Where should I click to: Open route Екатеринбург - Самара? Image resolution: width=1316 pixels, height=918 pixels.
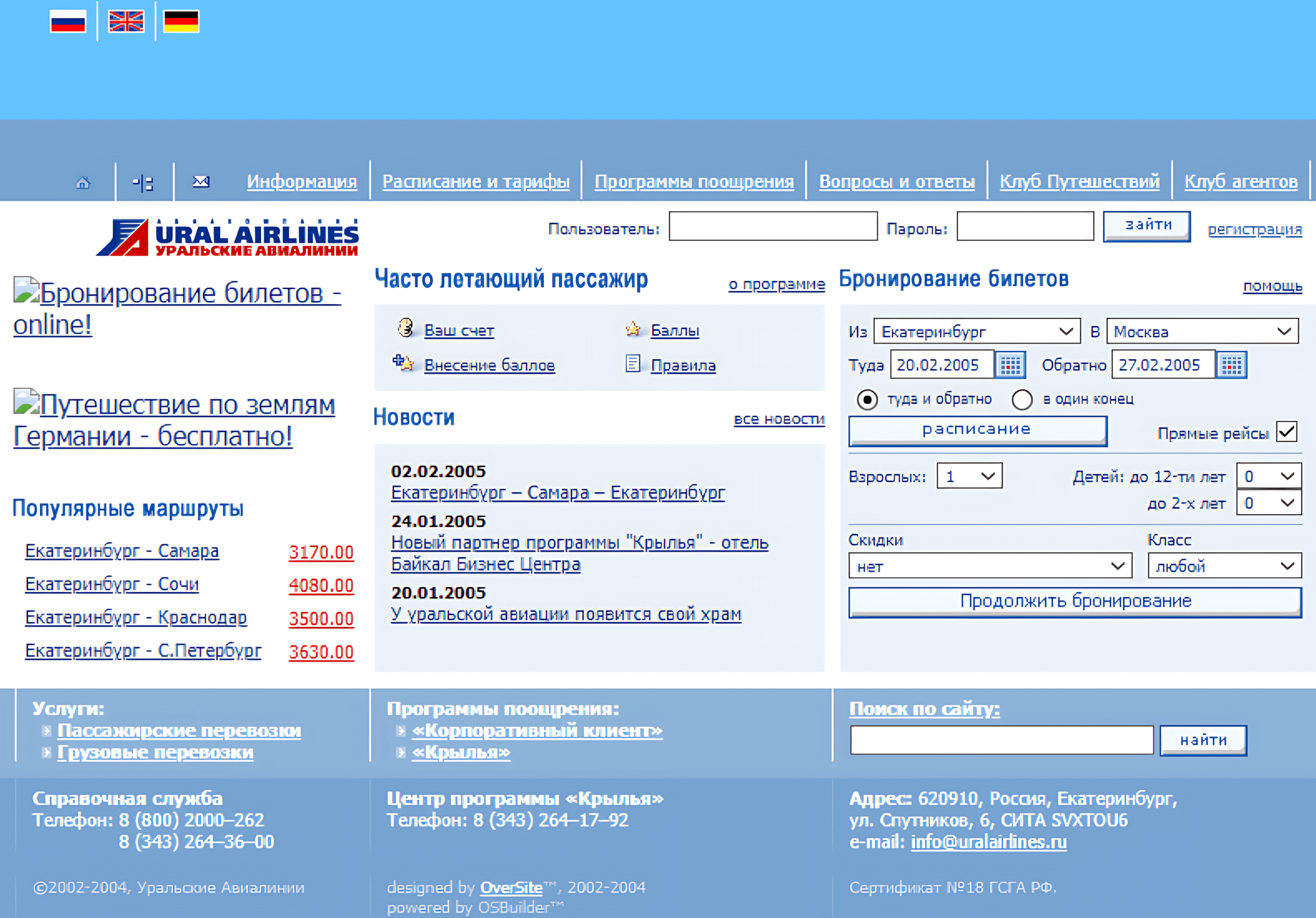coord(122,550)
